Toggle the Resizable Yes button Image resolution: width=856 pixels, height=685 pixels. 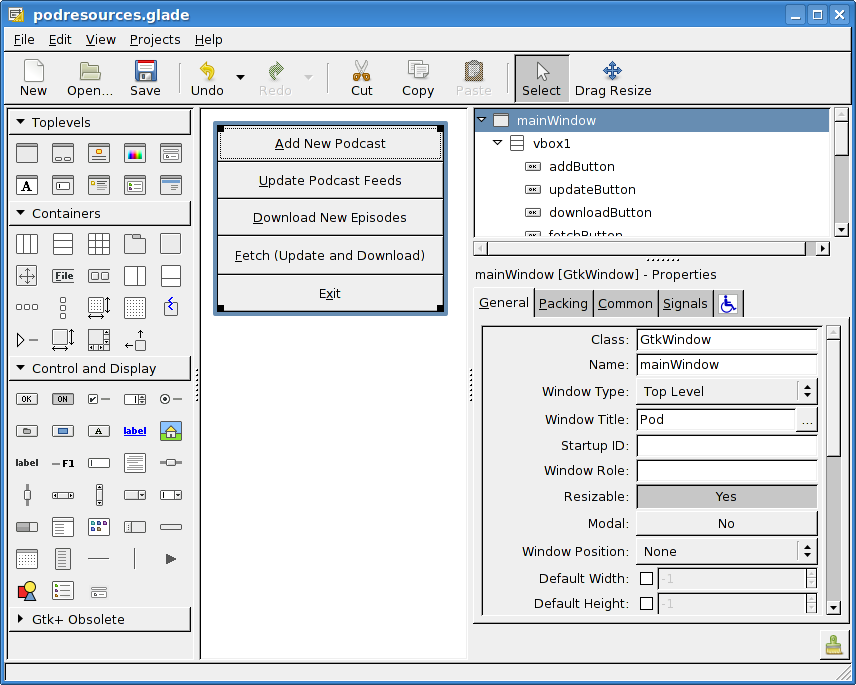click(x=726, y=496)
